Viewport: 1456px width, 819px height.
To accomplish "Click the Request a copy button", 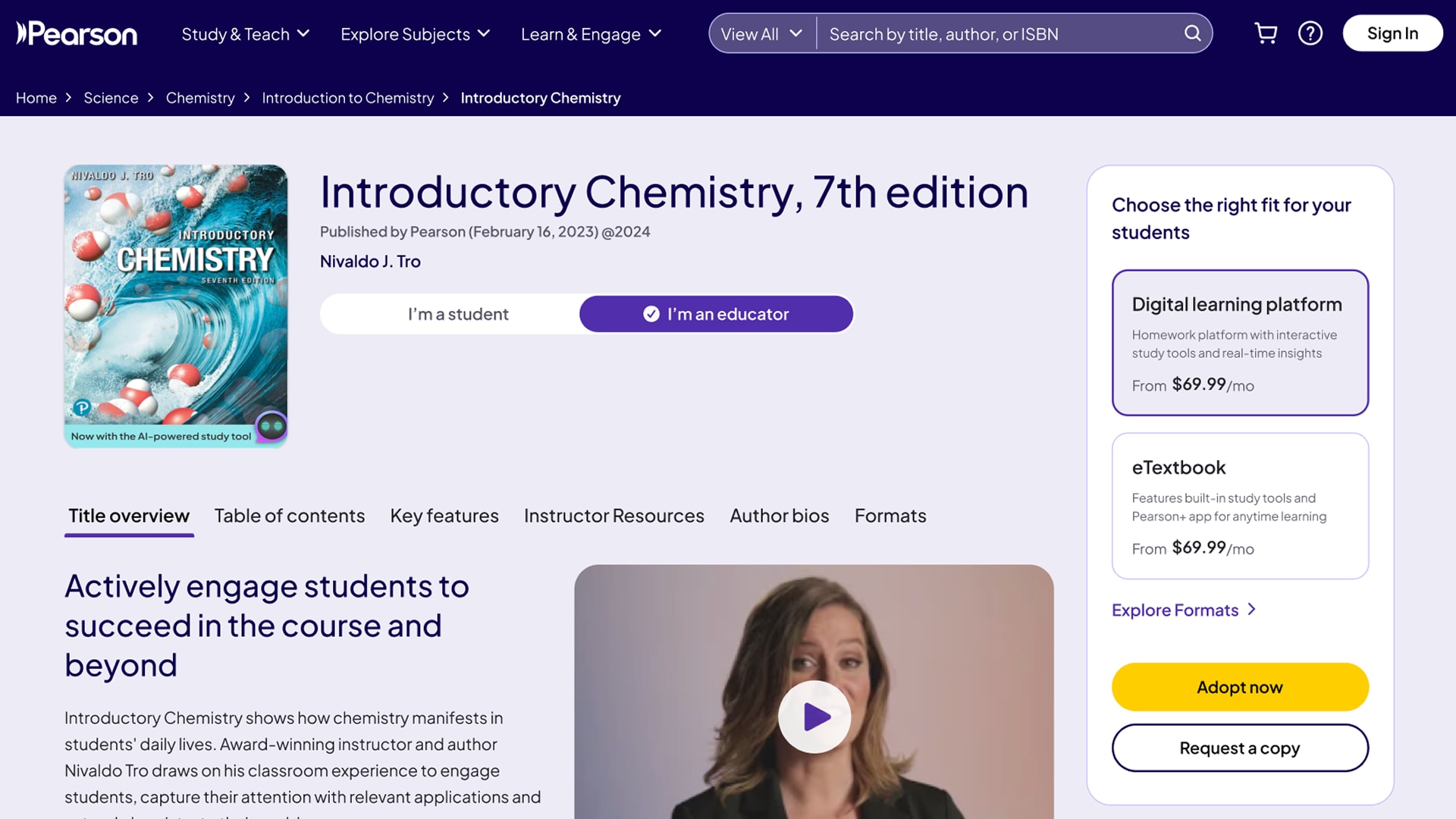I will (x=1240, y=748).
